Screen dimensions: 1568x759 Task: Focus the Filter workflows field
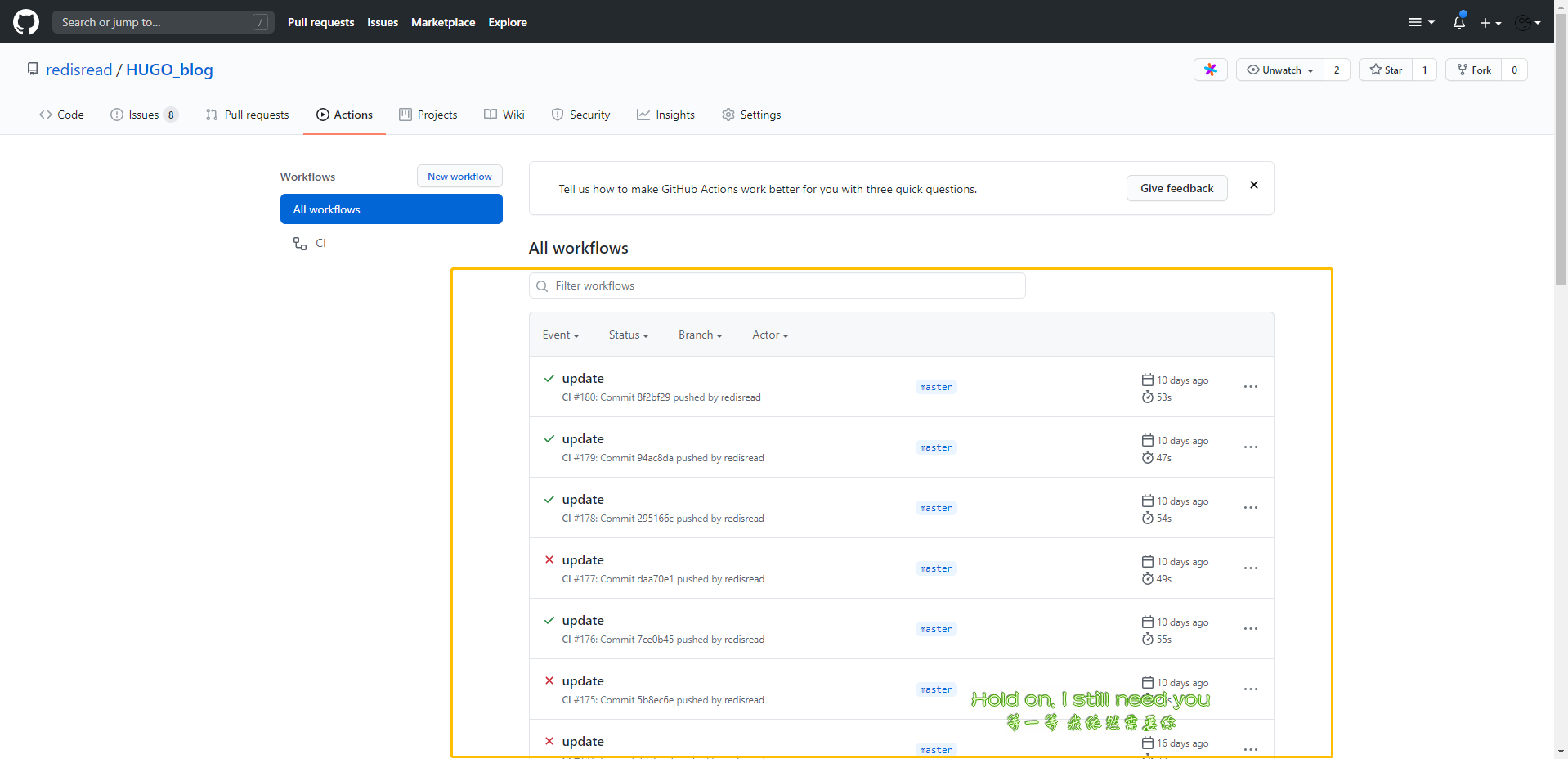pos(777,285)
